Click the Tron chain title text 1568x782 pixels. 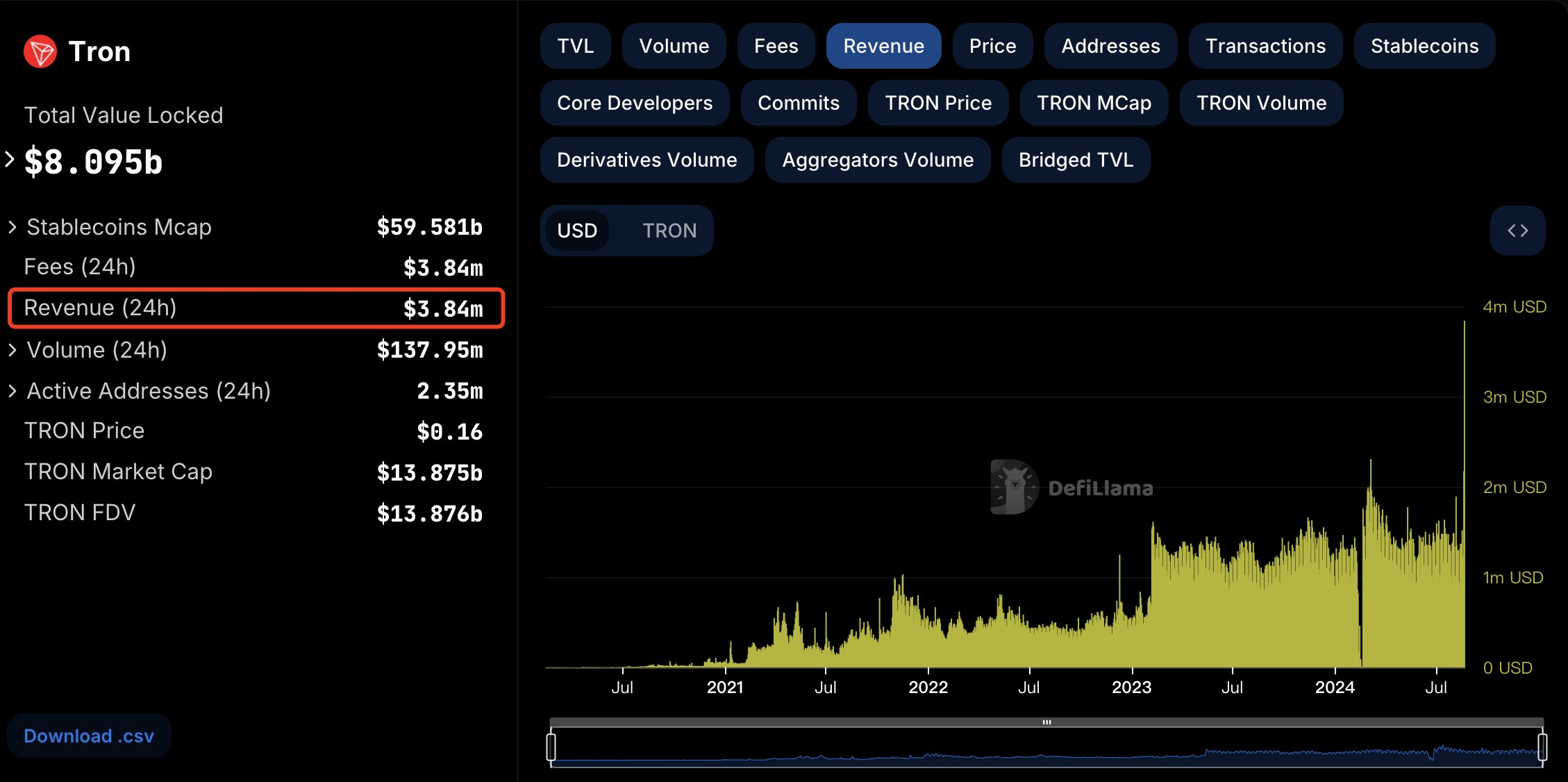(x=99, y=51)
